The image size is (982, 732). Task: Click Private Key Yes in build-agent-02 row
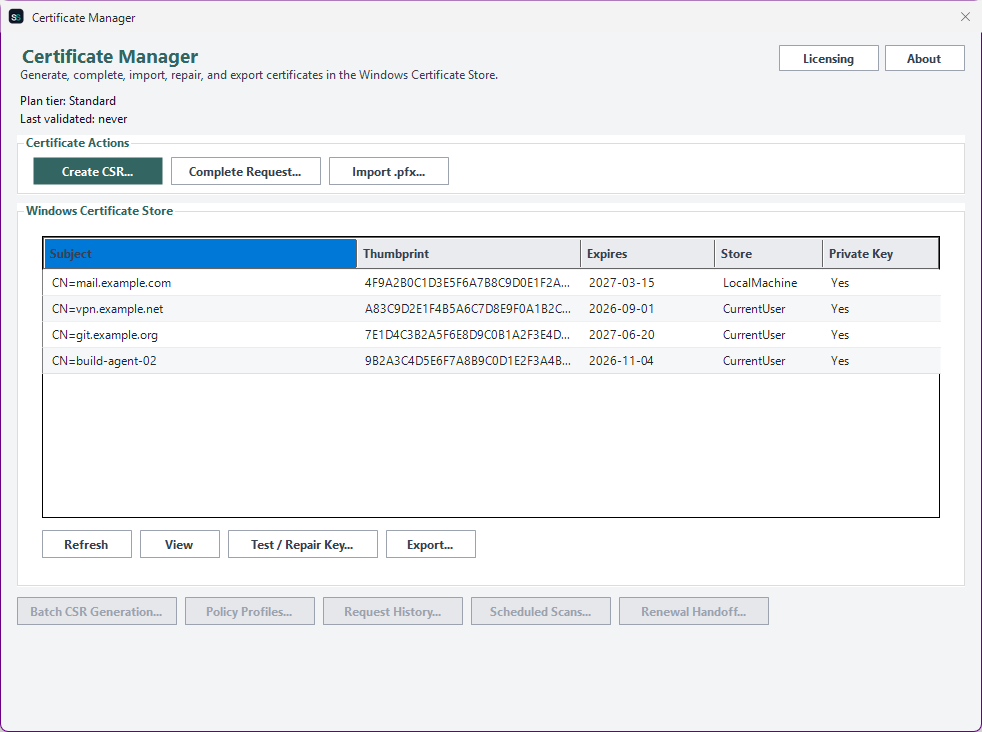[x=840, y=361]
